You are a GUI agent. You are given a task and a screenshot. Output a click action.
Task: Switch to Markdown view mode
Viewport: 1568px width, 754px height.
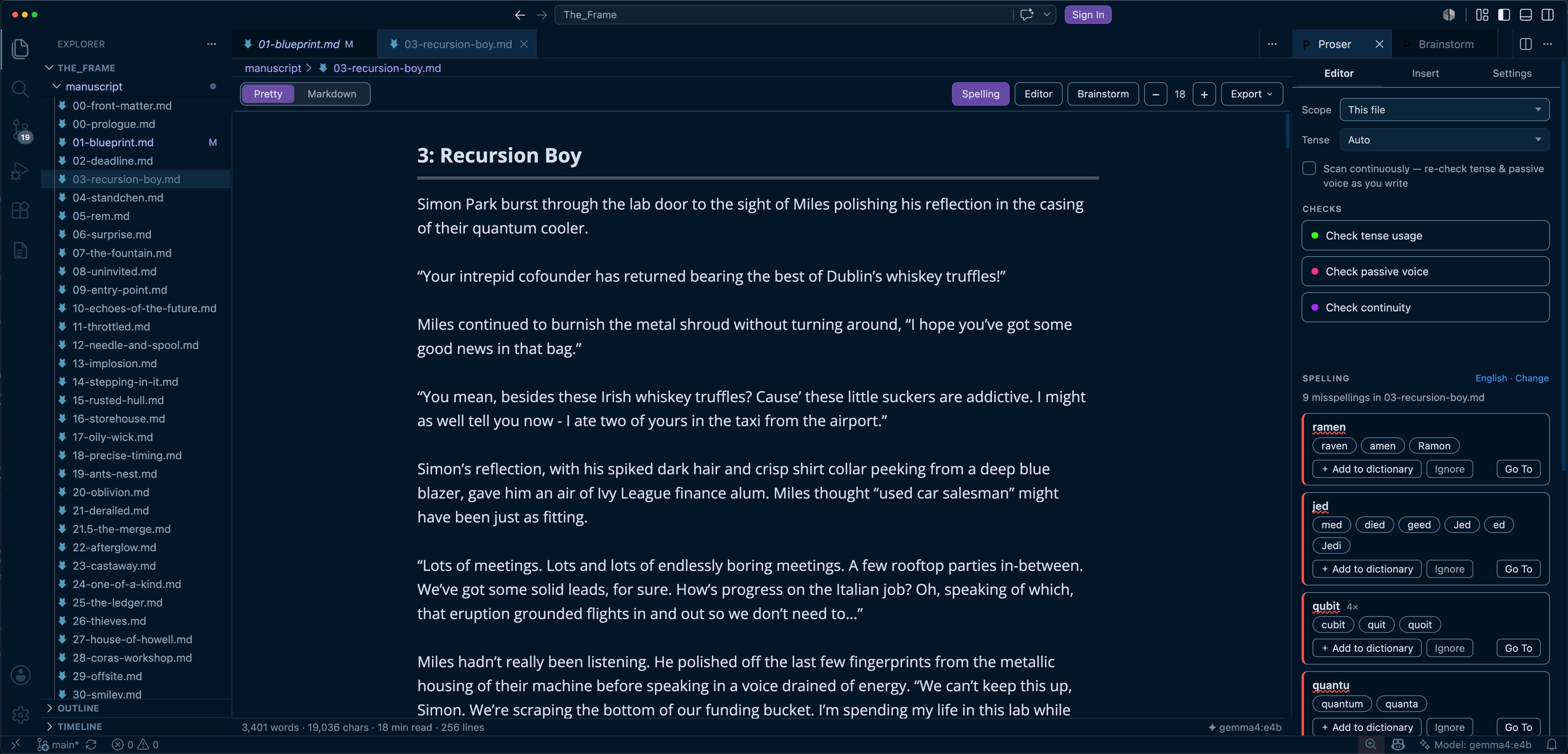(x=332, y=94)
